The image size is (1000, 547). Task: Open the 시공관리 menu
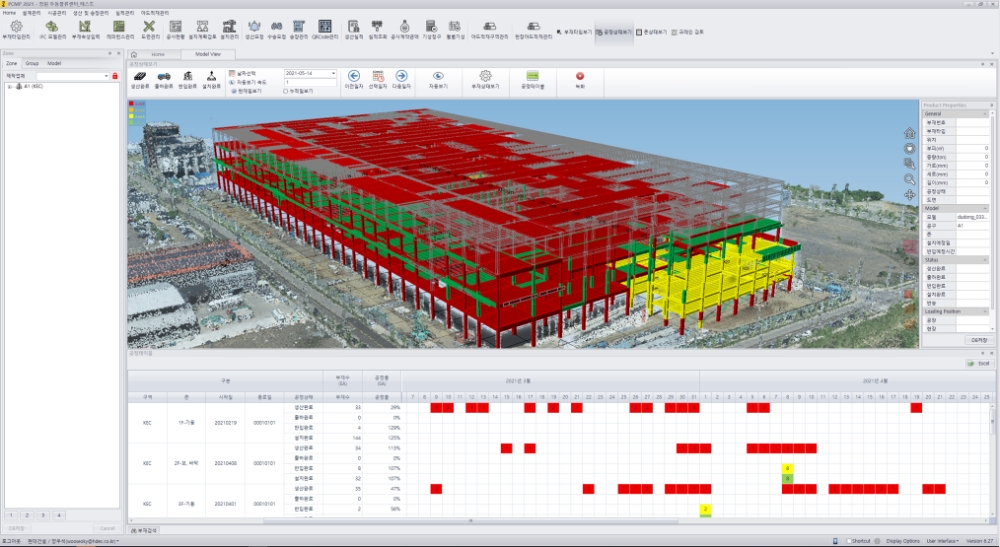(x=57, y=12)
